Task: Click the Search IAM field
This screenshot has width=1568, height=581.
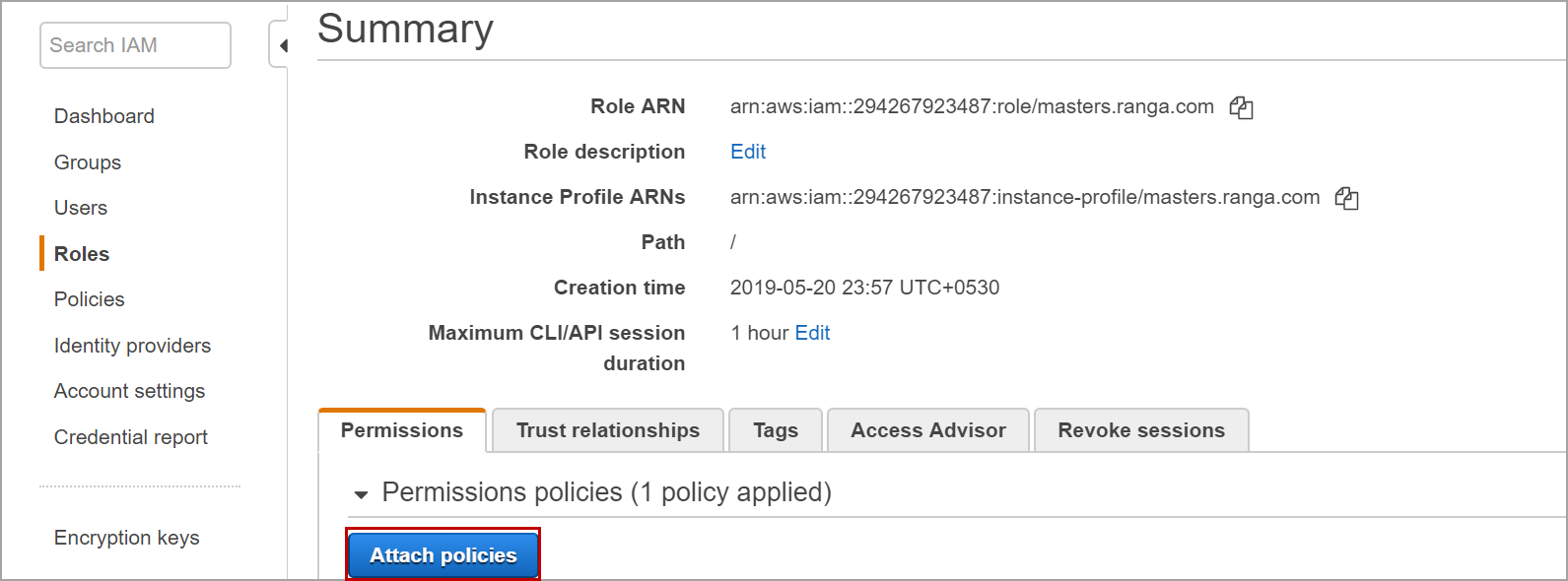Action: pos(135,45)
